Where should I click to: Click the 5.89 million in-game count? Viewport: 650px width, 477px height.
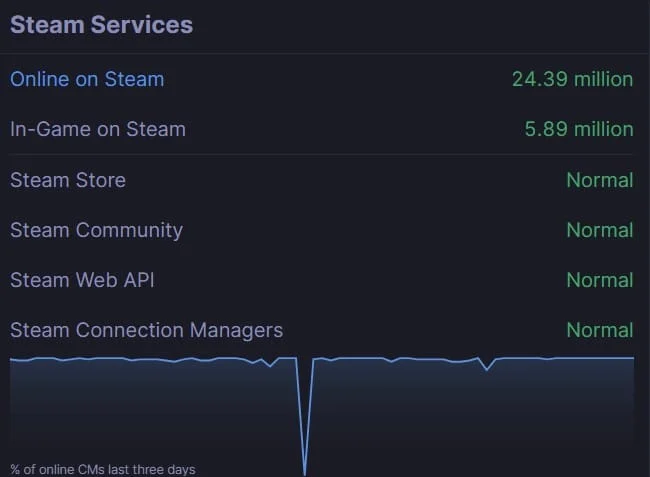coord(578,129)
